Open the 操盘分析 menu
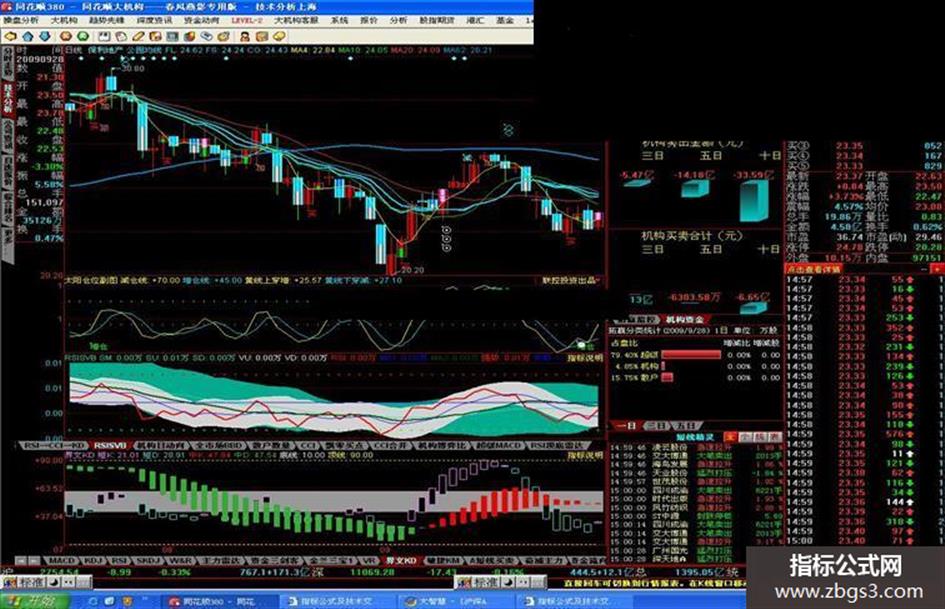The height and width of the screenshot is (609, 945). point(21,20)
